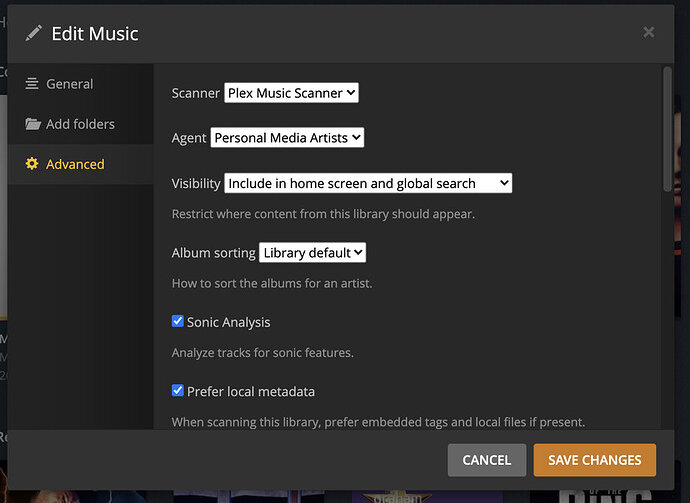
Task: Open the Visibility dropdown
Action: [x=368, y=183]
